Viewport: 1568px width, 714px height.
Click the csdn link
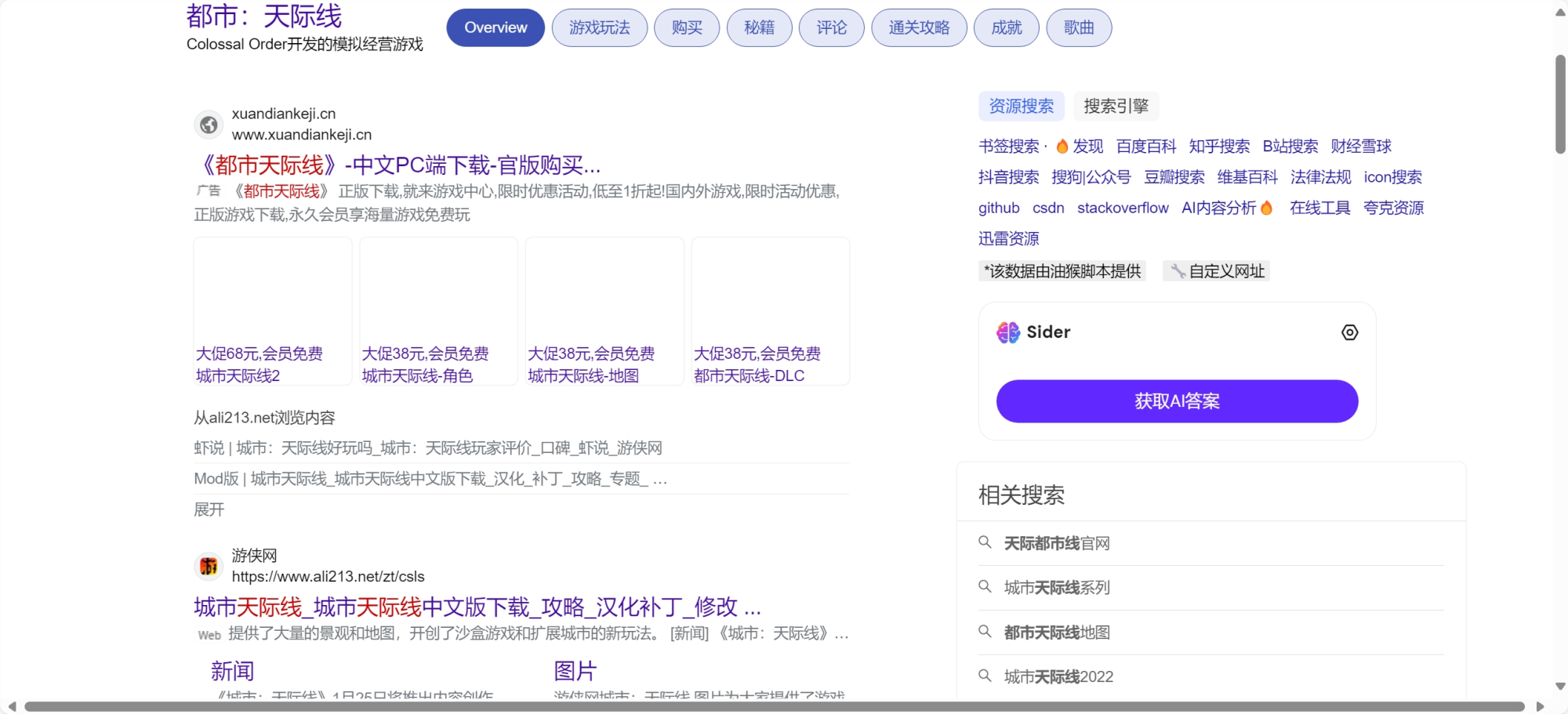coord(1048,208)
